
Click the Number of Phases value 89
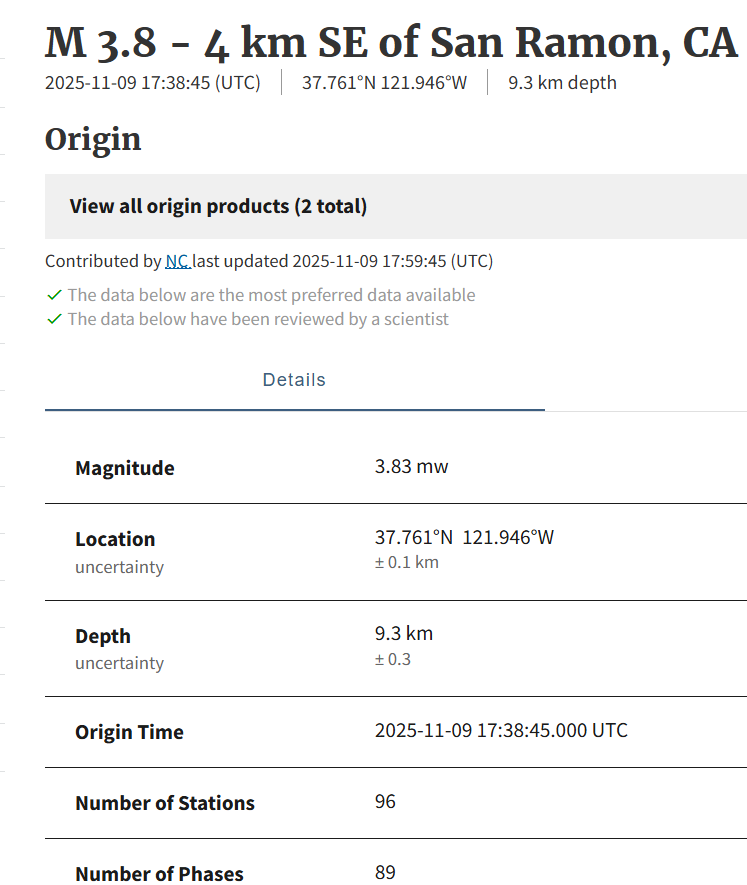click(x=385, y=872)
